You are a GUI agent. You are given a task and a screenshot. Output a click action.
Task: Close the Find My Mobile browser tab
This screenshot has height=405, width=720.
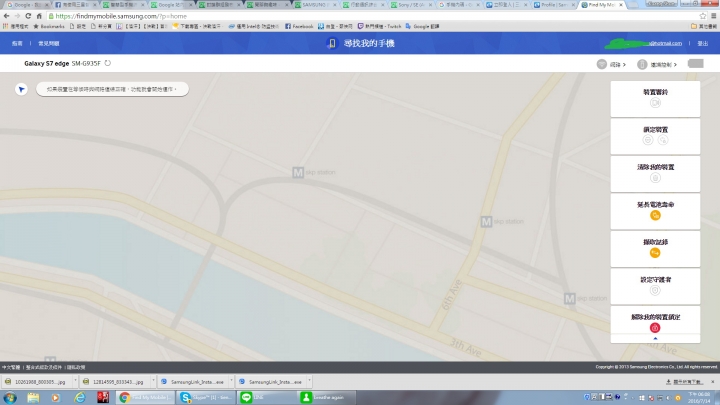coord(621,5)
